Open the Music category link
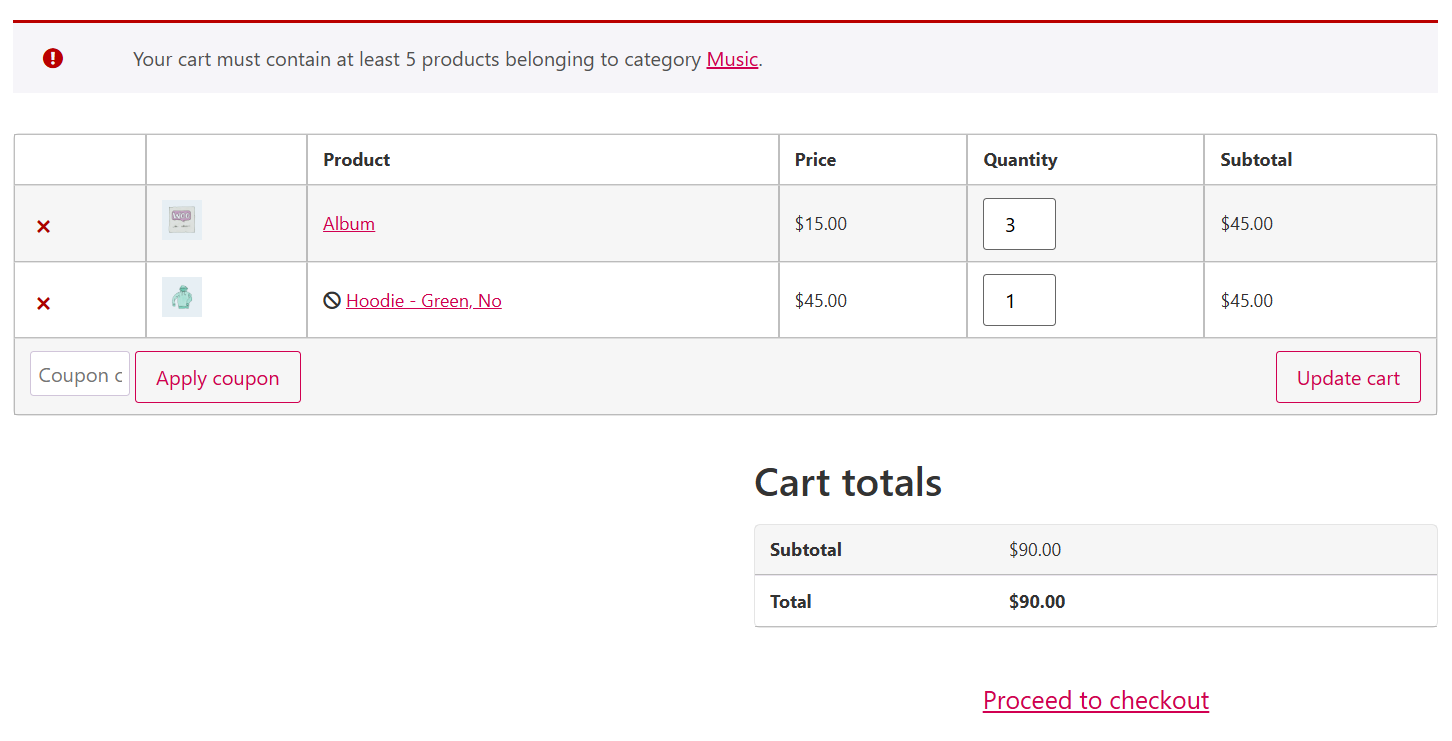 (x=732, y=59)
